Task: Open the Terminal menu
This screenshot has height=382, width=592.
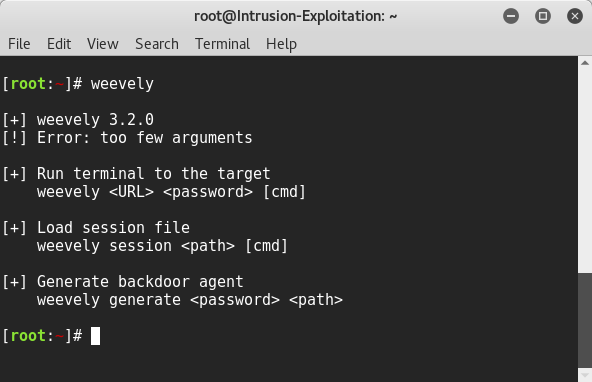Action: coord(222,44)
